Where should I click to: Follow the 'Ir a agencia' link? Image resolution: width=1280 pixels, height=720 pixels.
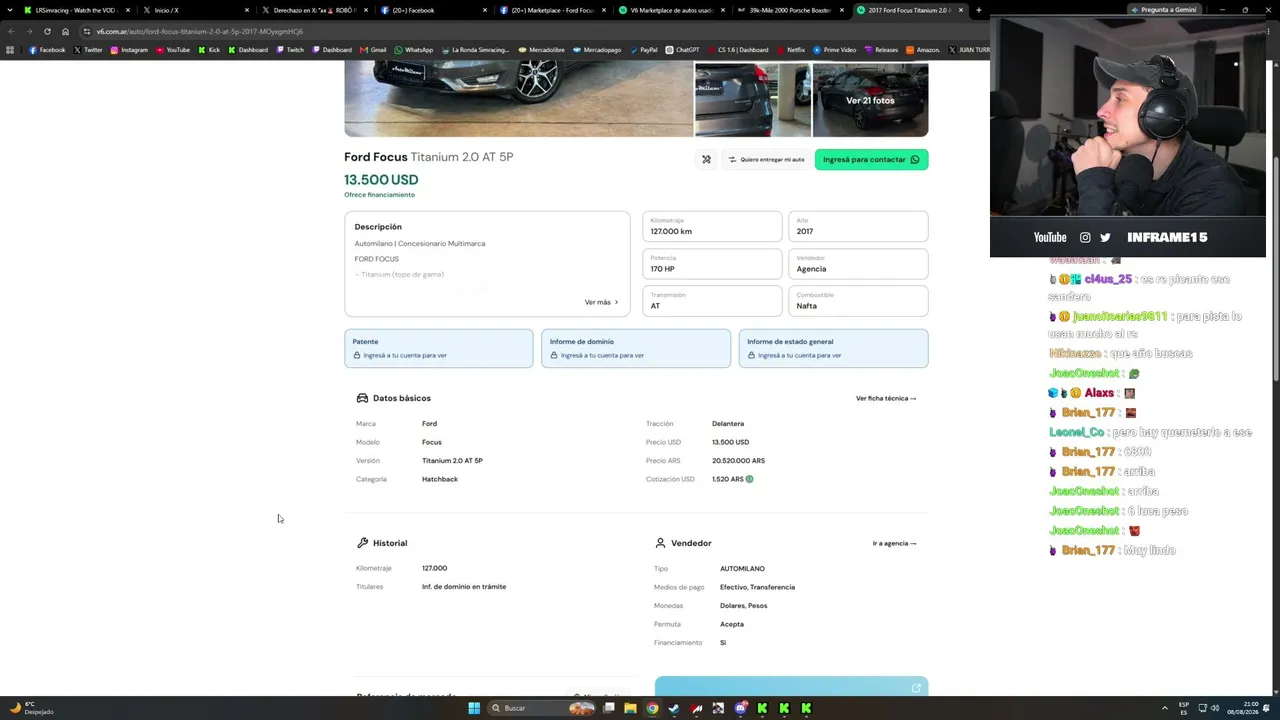click(894, 543)
